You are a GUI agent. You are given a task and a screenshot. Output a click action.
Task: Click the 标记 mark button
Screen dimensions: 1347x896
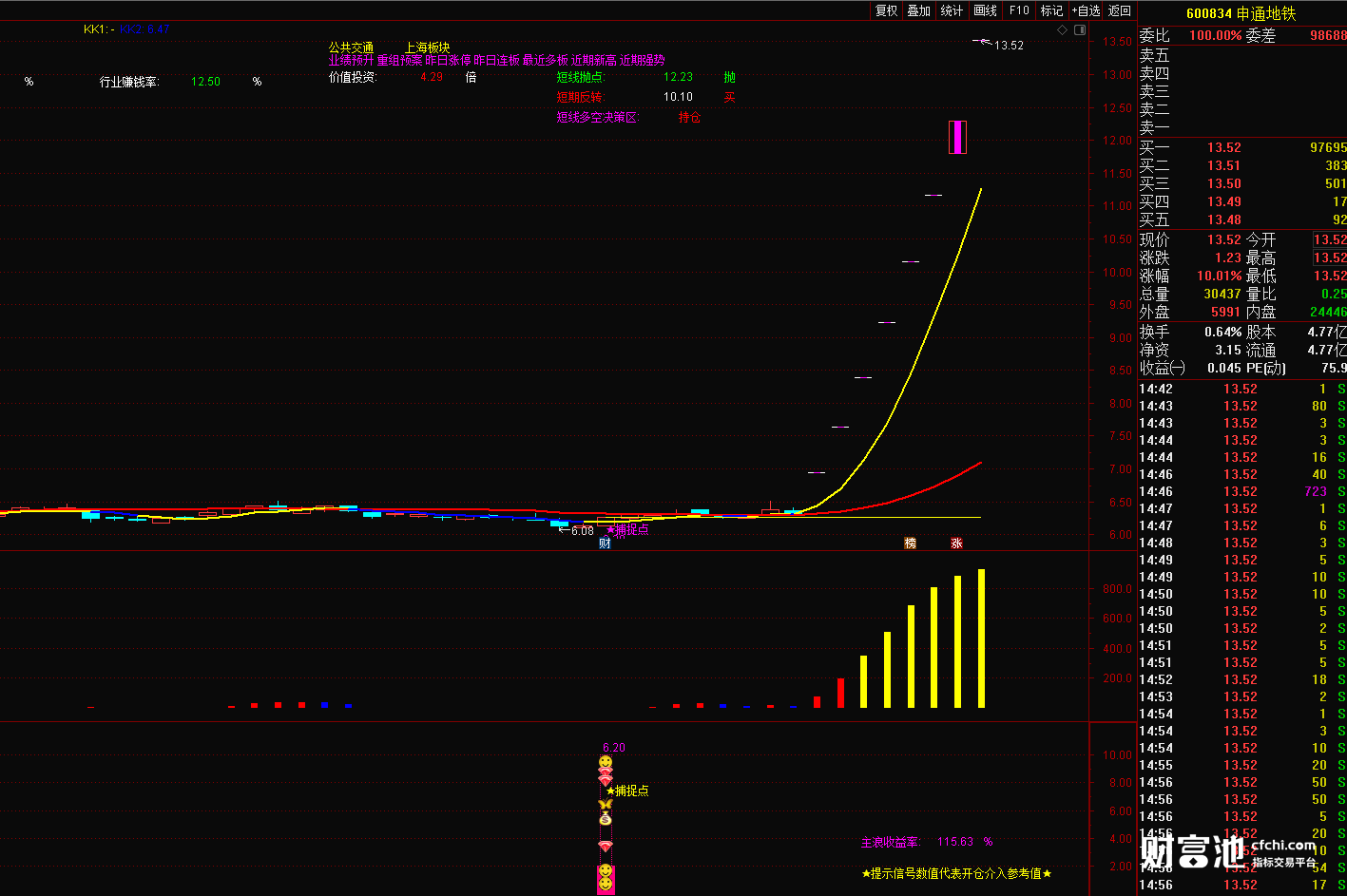pyautogui.click(x=1051, y=10)
